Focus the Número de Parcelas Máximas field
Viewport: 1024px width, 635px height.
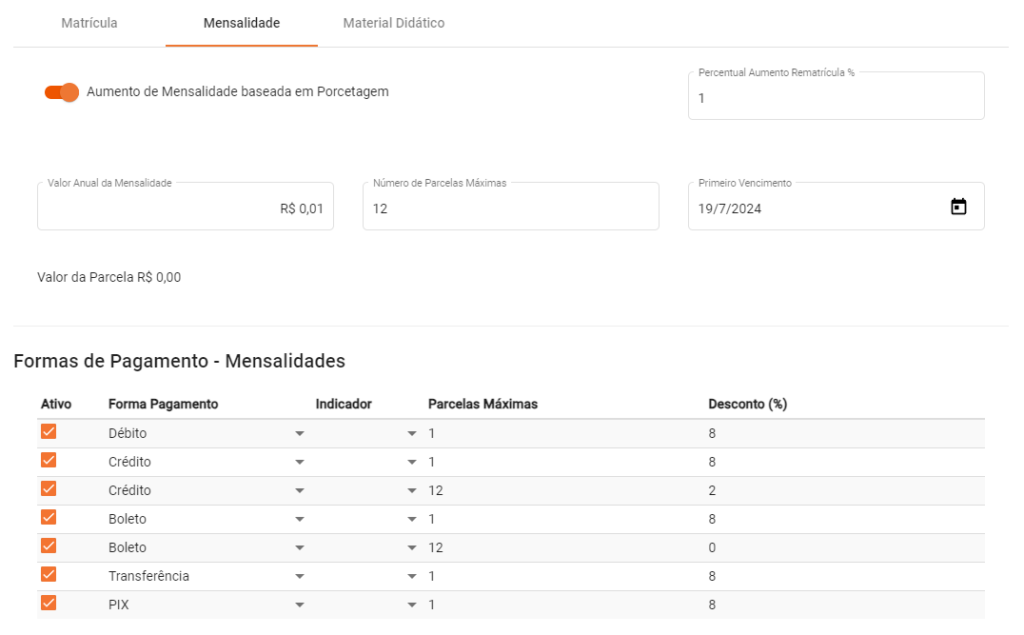click(x=510, y=208)
